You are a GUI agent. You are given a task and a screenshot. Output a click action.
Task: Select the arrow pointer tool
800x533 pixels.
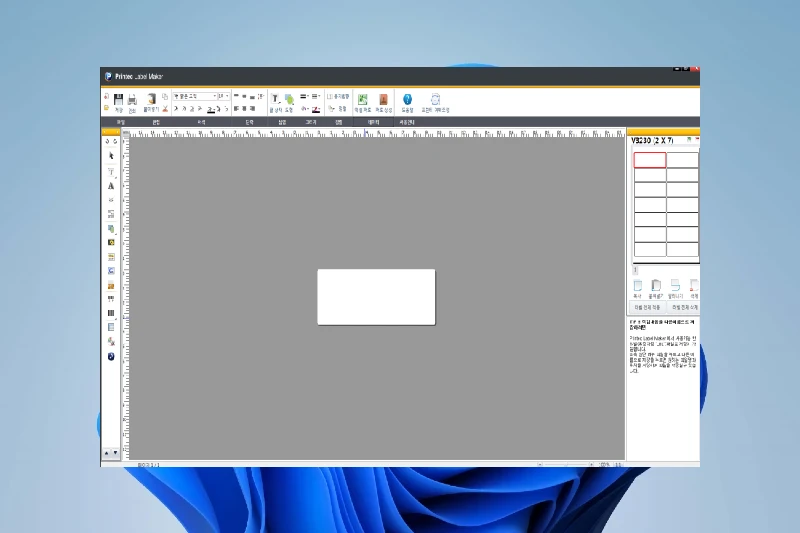point(111,156)
